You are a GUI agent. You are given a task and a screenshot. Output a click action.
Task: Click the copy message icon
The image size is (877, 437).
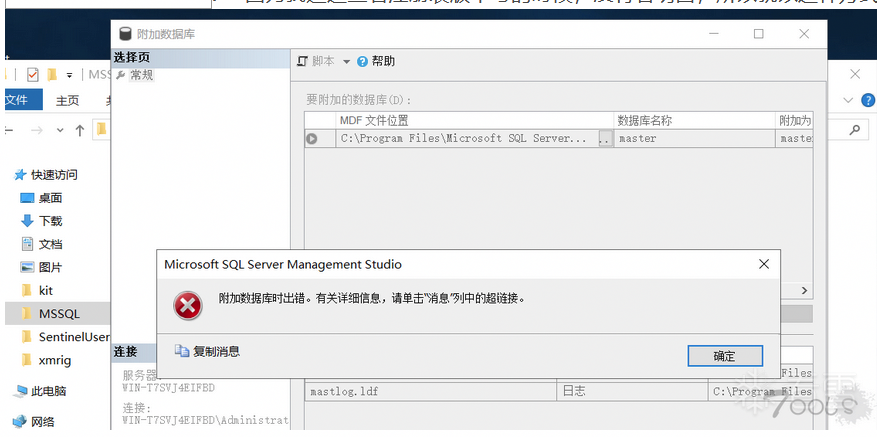pos(181,351)
